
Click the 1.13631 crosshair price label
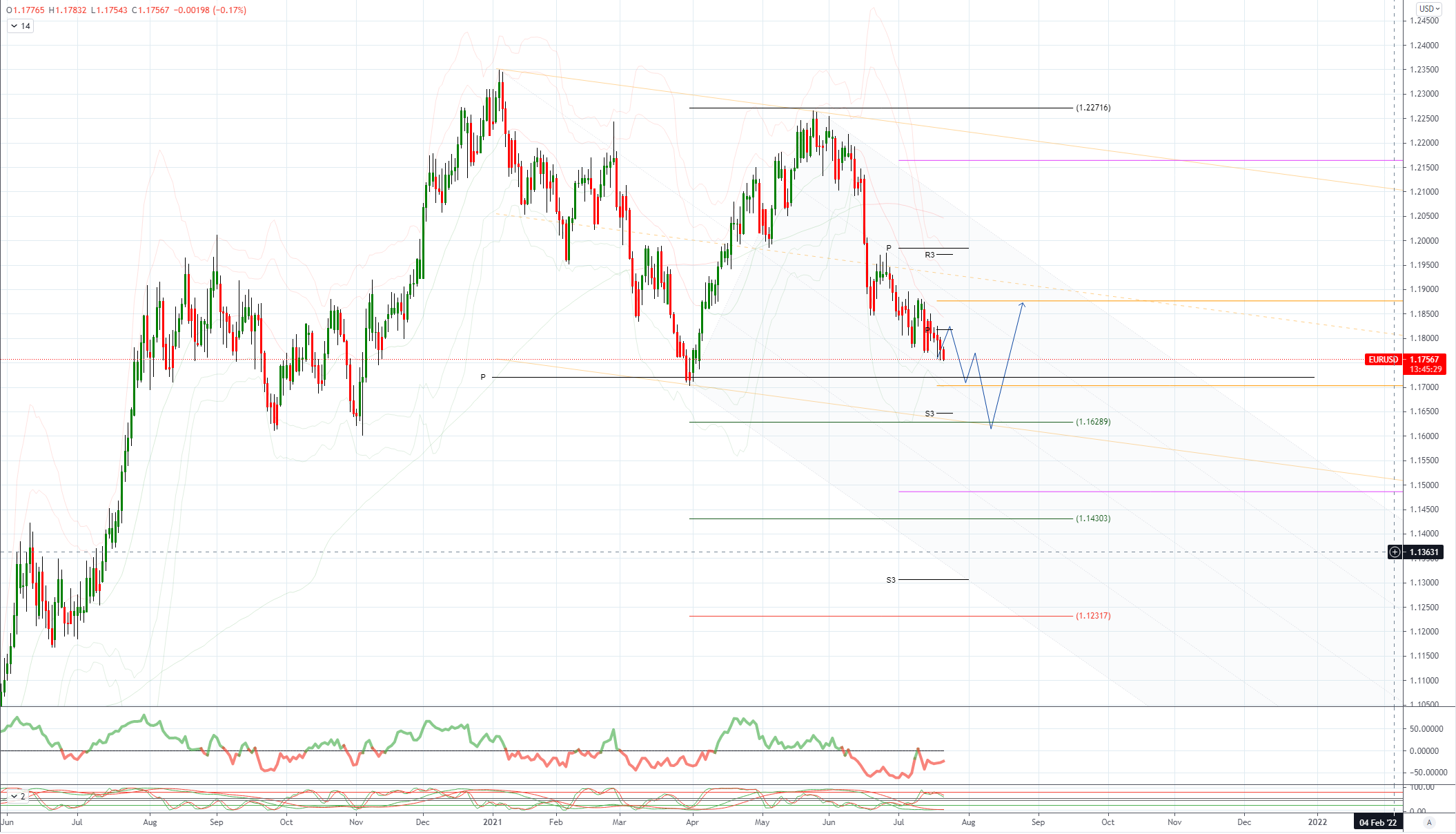click(x=1424, y=552)
